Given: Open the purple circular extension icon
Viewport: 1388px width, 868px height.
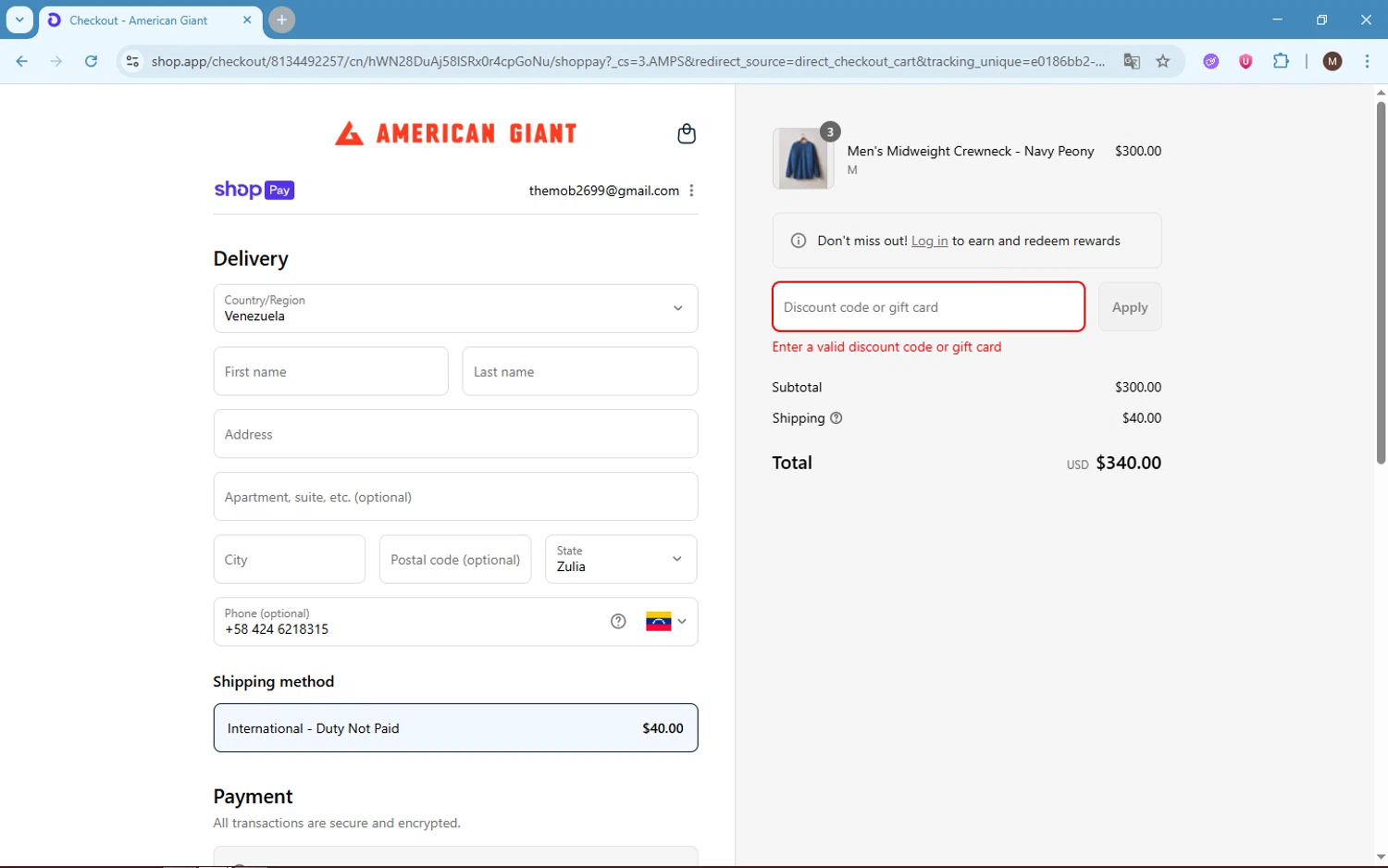Looking at the screenshot, I should point(1210,61).
